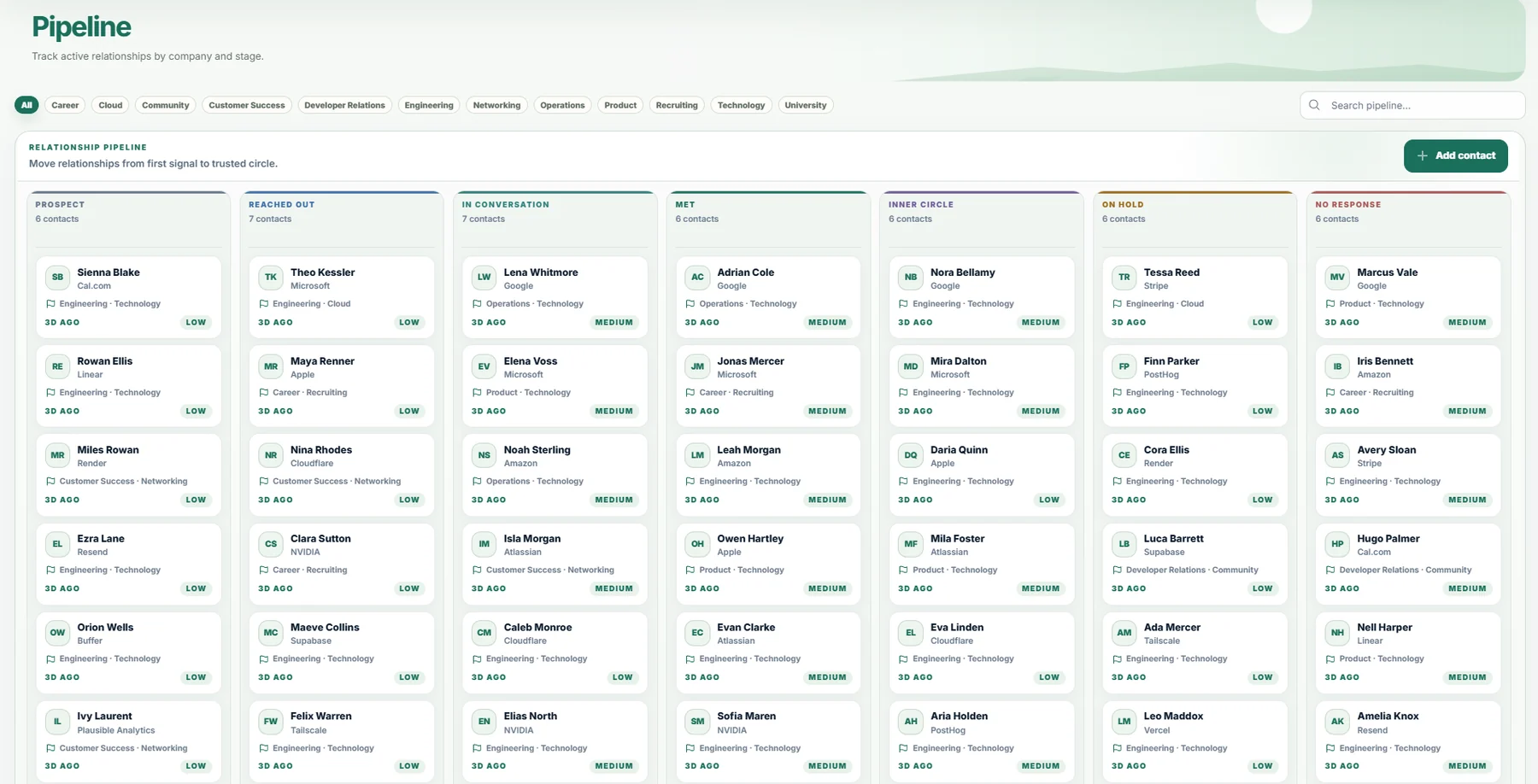Click the flag icon on Eva Linden's card
The width and height of the screenshot is (1538, 784).
point(904,659)
